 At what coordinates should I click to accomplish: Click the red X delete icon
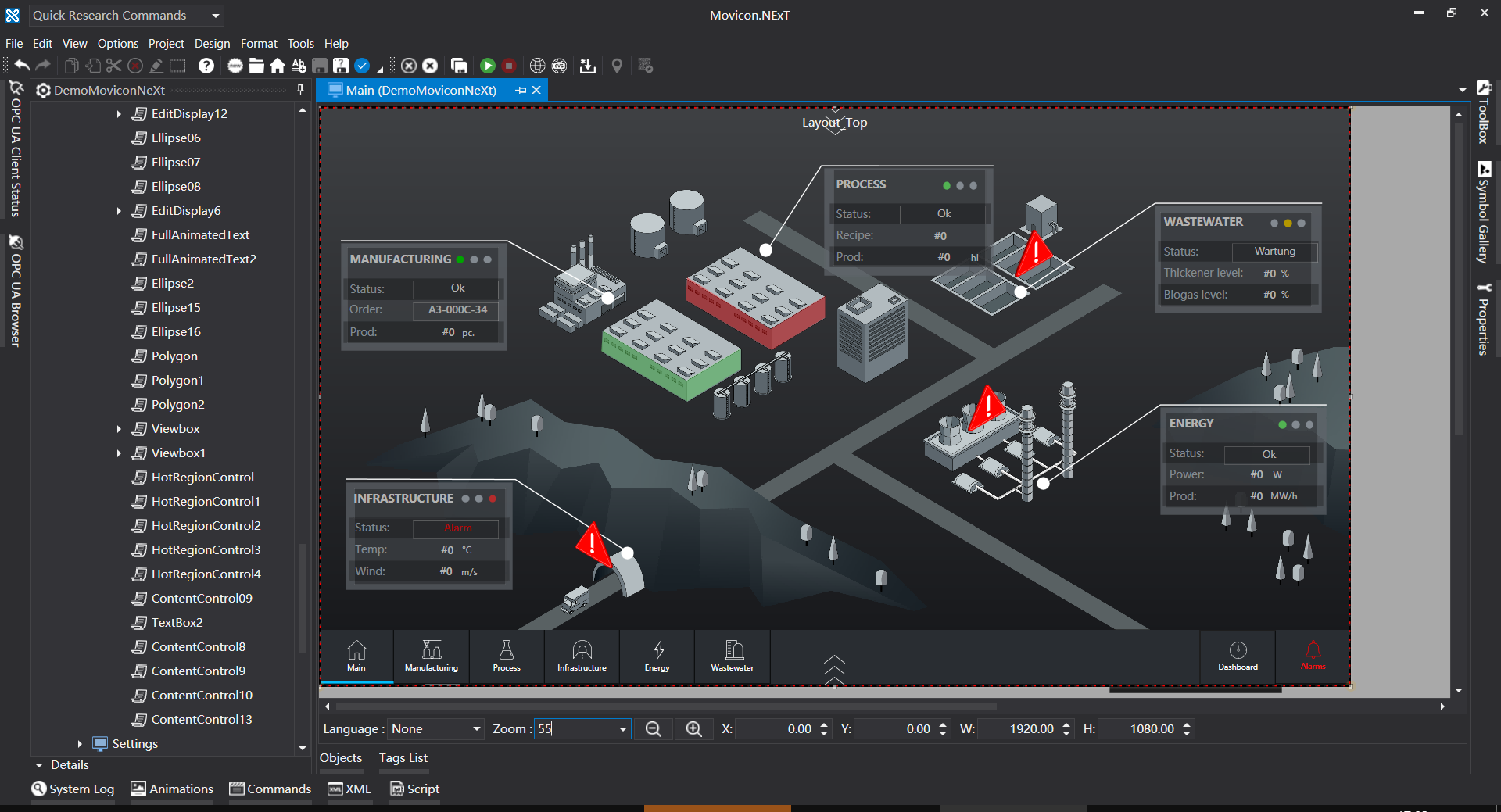pos(135,66)
